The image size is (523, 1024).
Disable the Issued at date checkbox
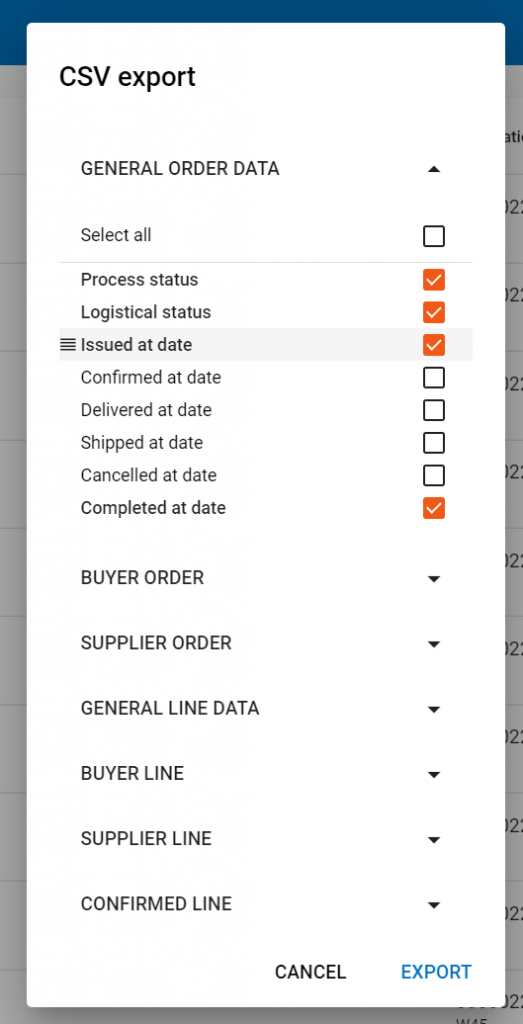coord(434,345)
